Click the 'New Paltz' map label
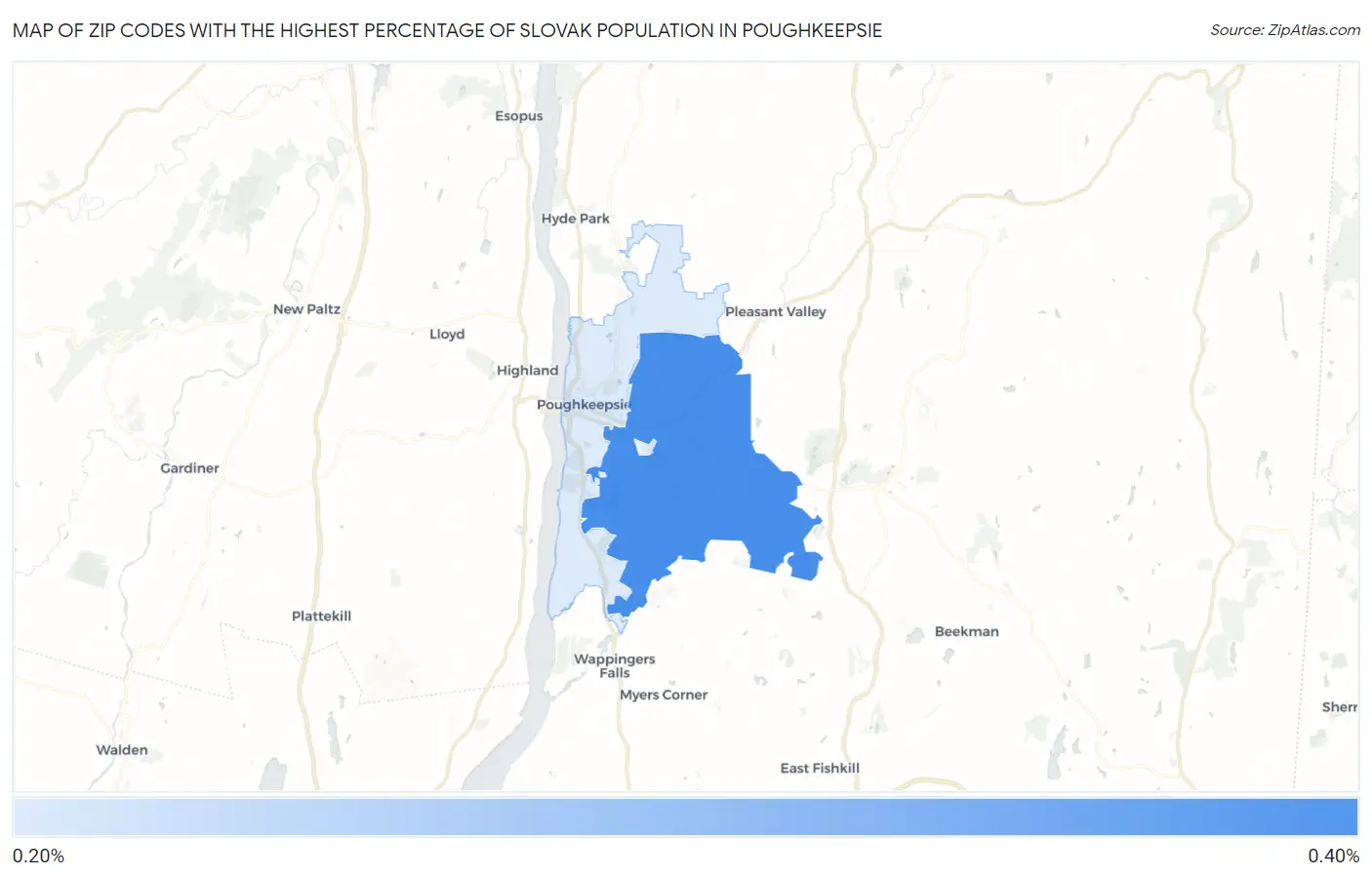This screenshot has height=877, width=1372. click(307, 309)
